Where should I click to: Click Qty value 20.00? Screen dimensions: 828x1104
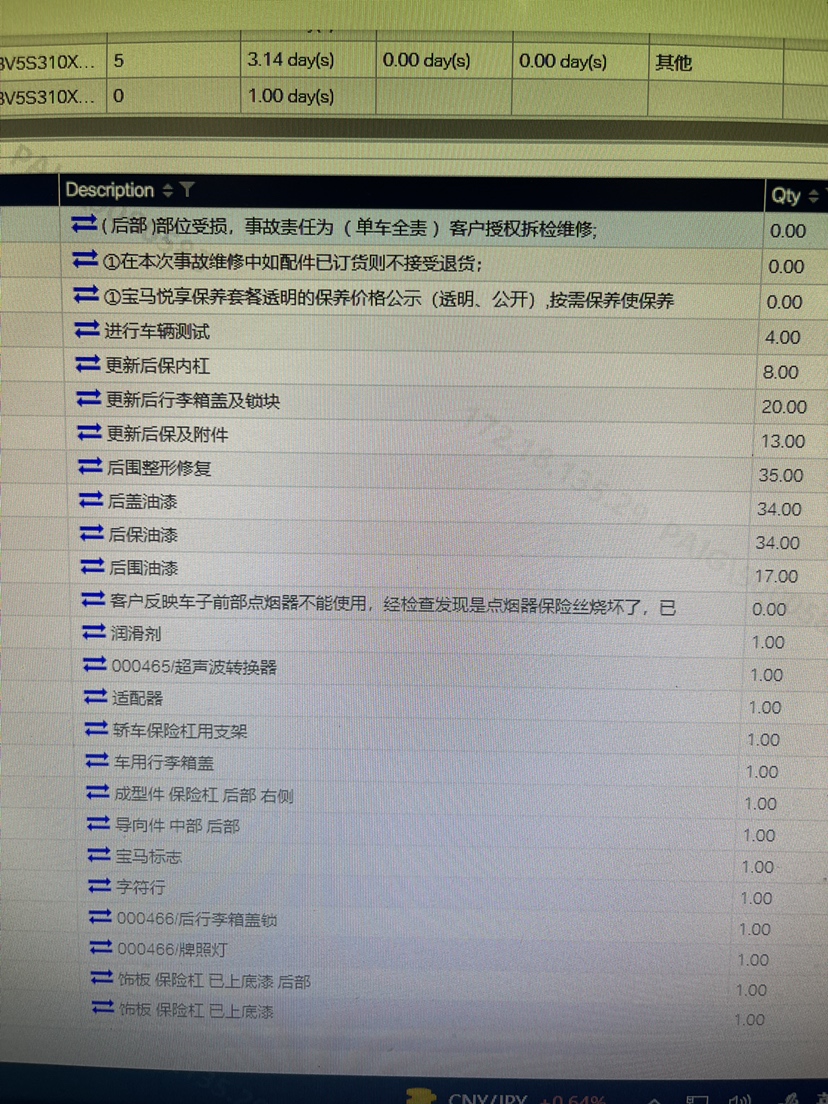click(x=784, y=407)
